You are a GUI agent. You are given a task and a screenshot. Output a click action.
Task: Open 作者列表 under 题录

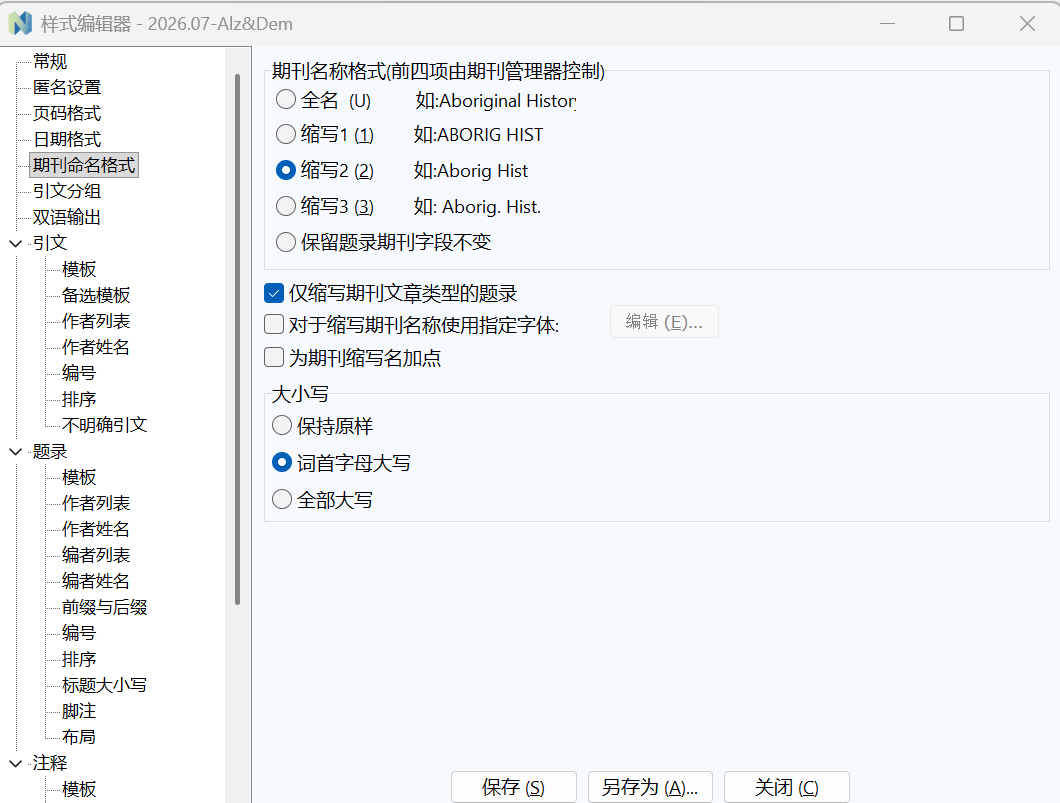tap(96, 503)
